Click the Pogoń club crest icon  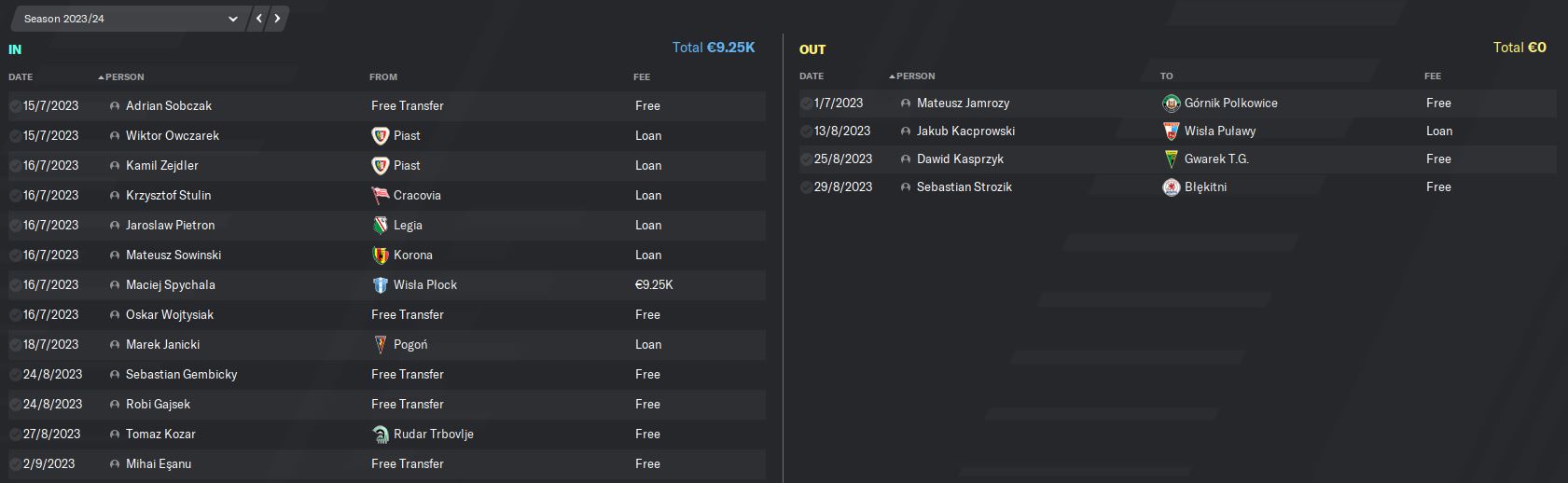click(380, 344)
